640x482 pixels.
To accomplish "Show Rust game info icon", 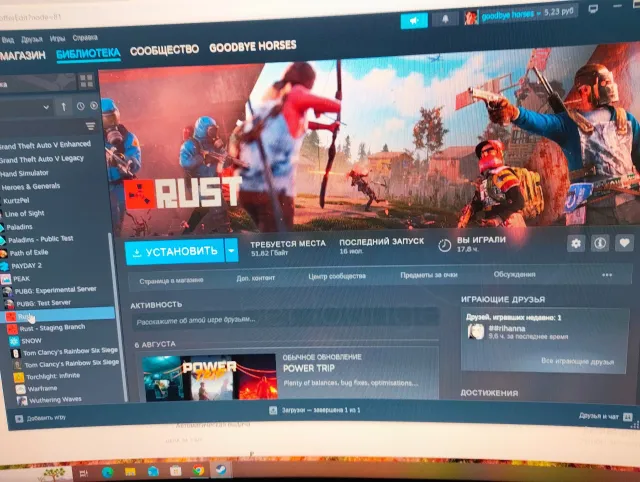I will click(600, 243).
